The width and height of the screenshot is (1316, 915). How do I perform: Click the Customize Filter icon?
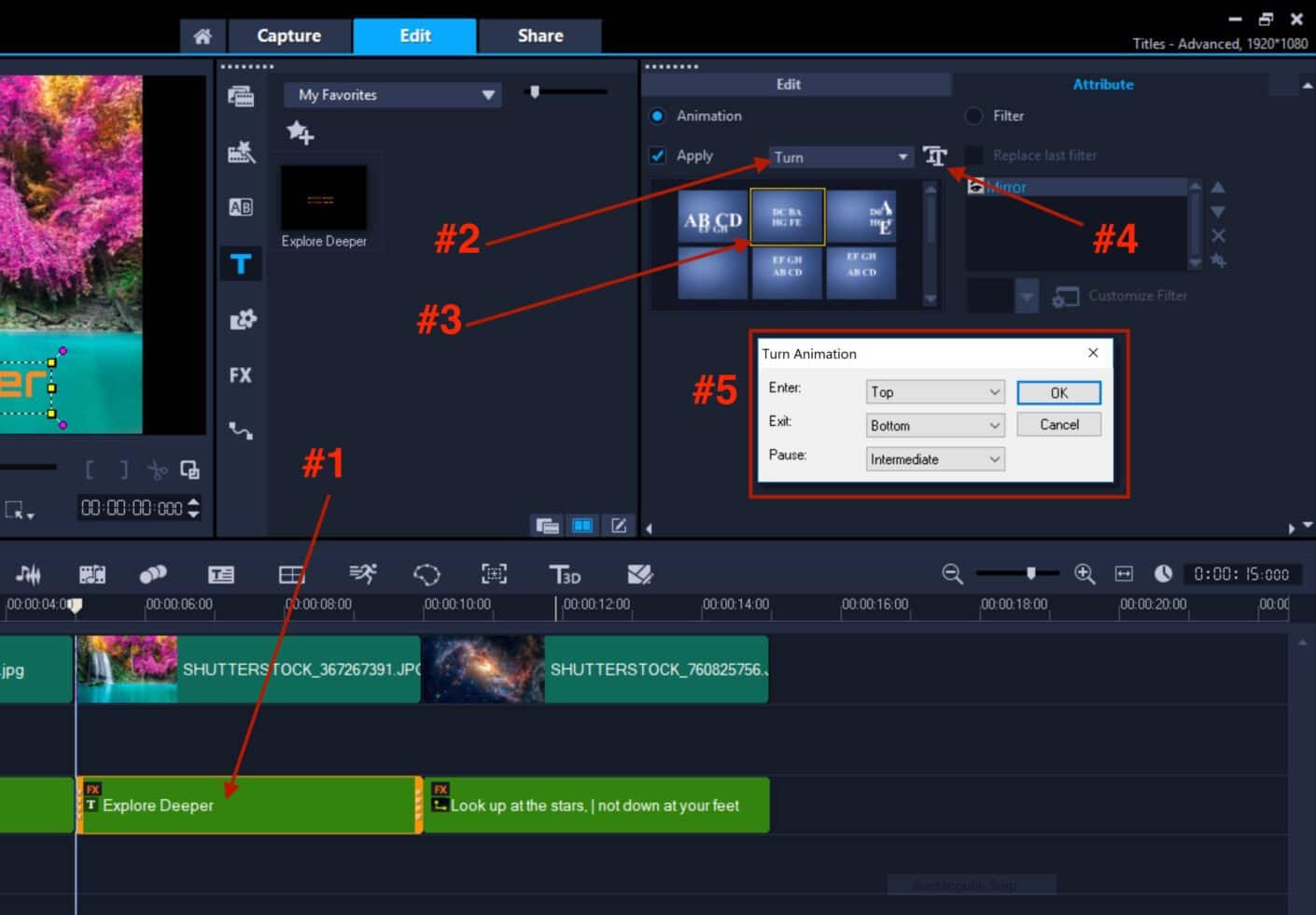[1065, 296]
